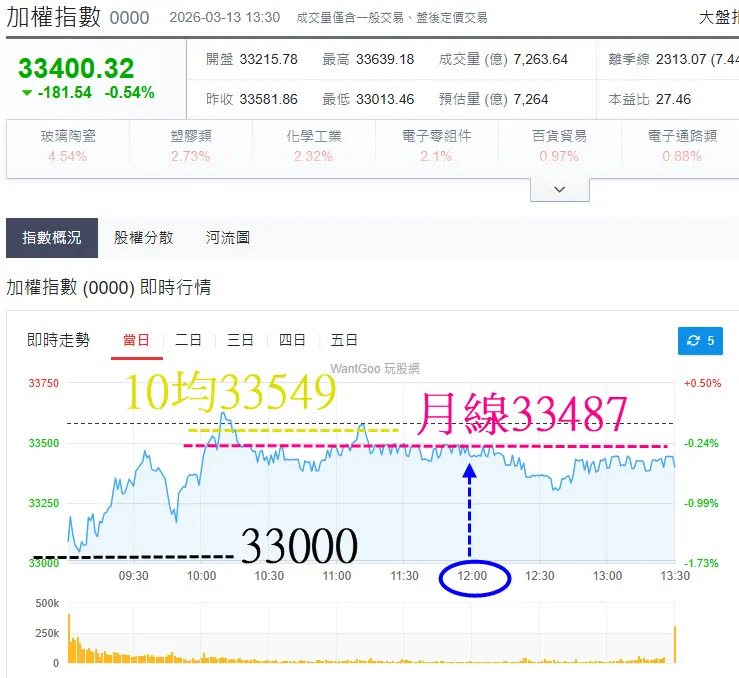Viewport: 739px width, 678px height.
Task: Open the 電子零組件 sector at 2.1%
Action: 437,146
